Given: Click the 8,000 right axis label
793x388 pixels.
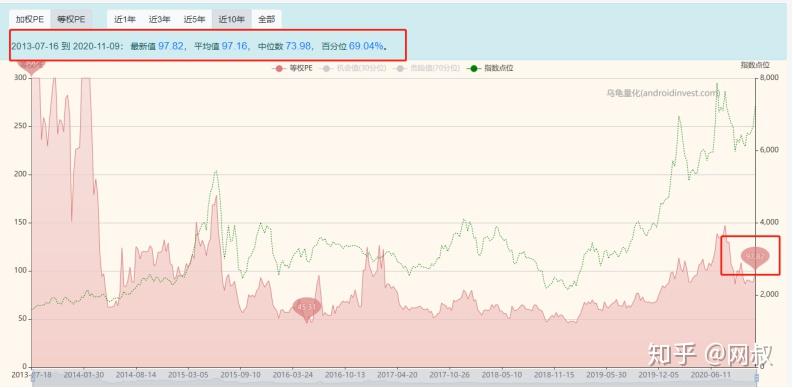Looking at the screenshot, I should pos(770,78).
